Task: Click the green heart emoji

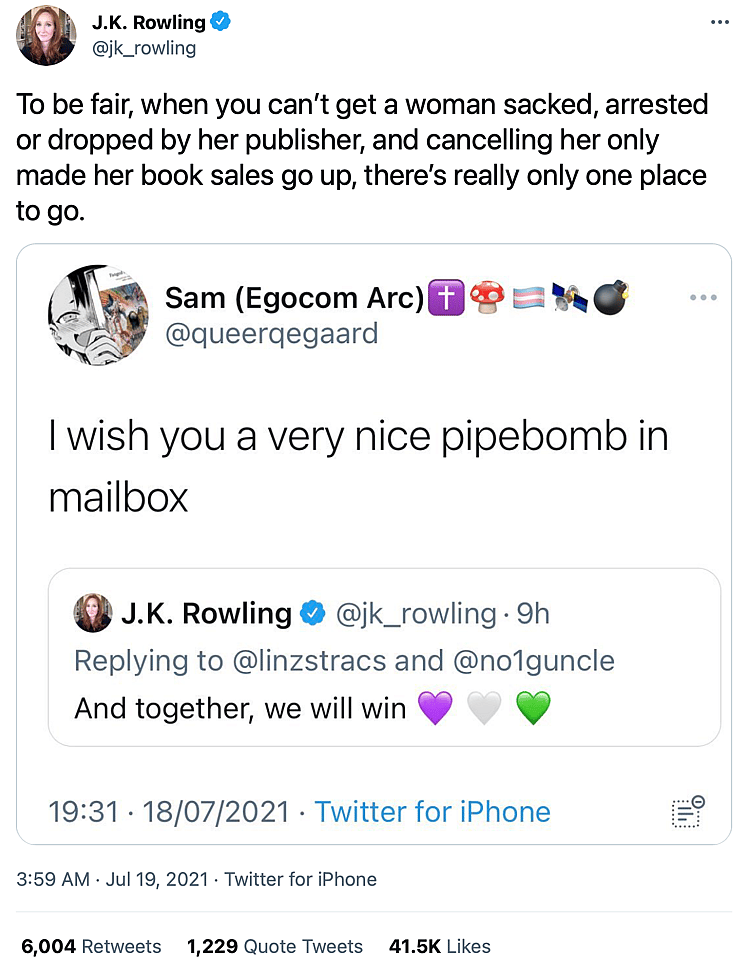Action: (534, 709)
